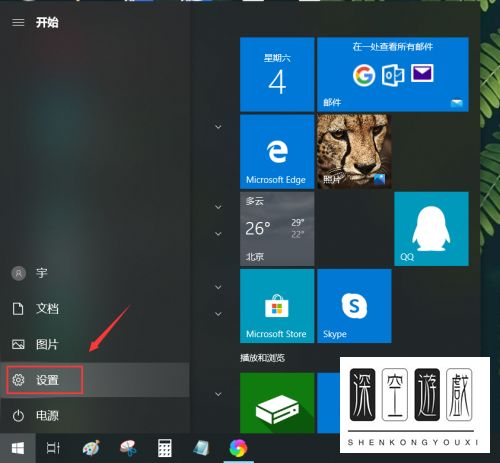
Task: Open the 照片 photos cheetah tile
Action: pos(354,152)
